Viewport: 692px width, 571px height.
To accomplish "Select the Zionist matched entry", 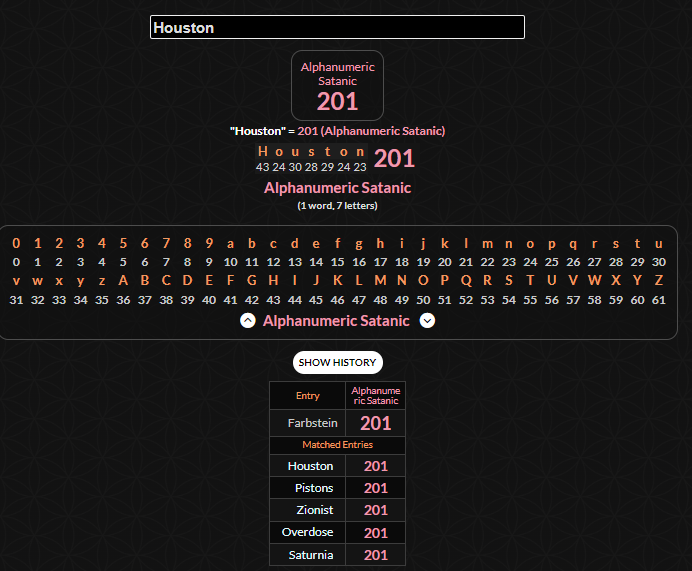I will click(x=315, y=510).
